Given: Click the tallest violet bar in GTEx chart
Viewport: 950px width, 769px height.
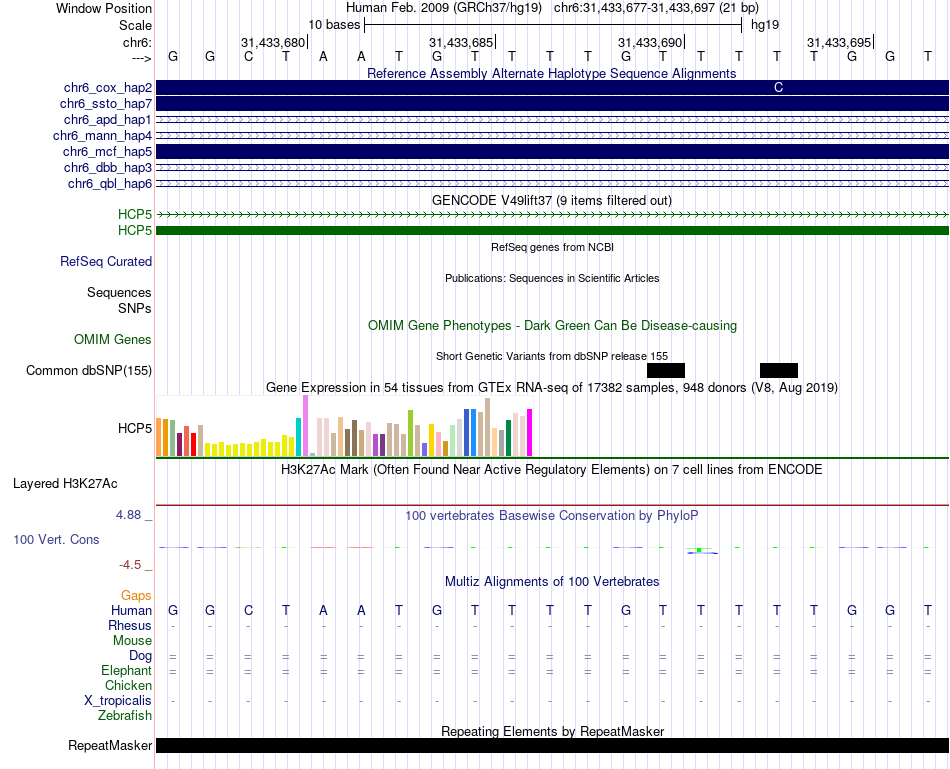Looking at the screenshot, I should [x=305, y=425].
